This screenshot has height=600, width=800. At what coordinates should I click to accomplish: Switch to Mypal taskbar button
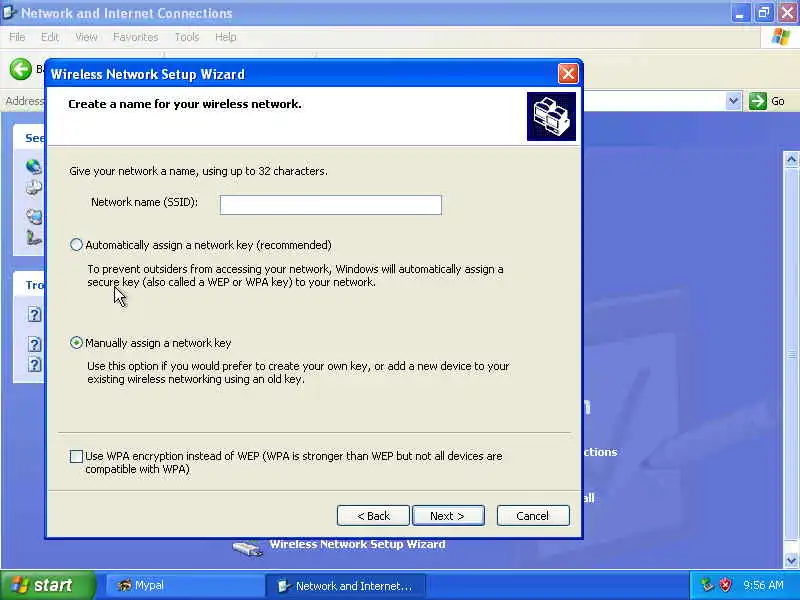point(184,585)
